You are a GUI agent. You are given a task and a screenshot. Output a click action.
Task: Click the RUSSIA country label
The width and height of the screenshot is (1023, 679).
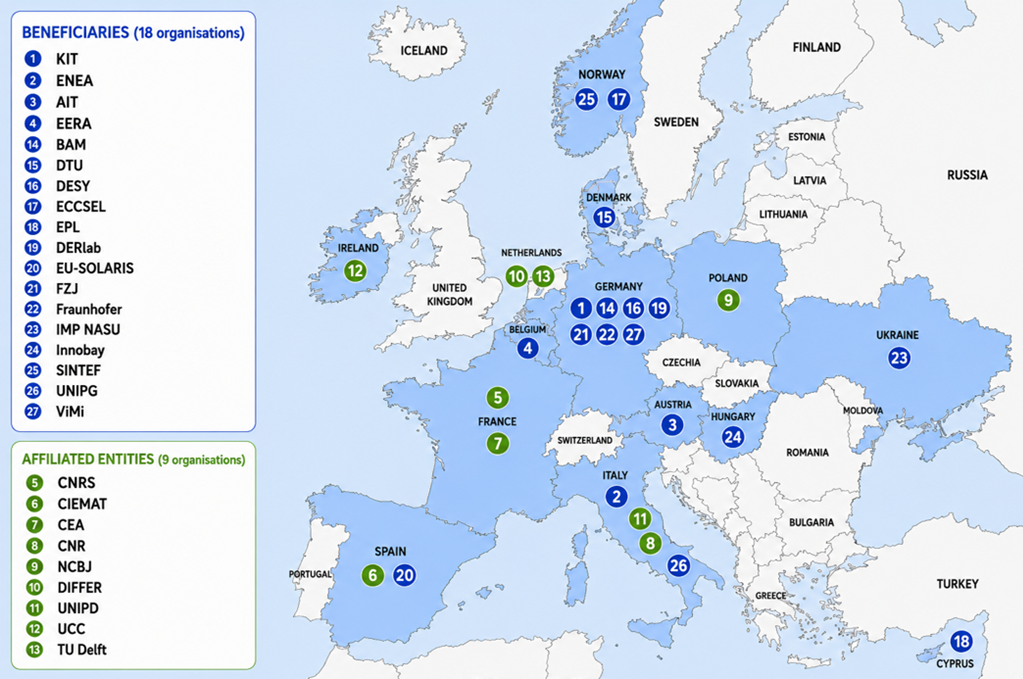click(x=968, y=175)
